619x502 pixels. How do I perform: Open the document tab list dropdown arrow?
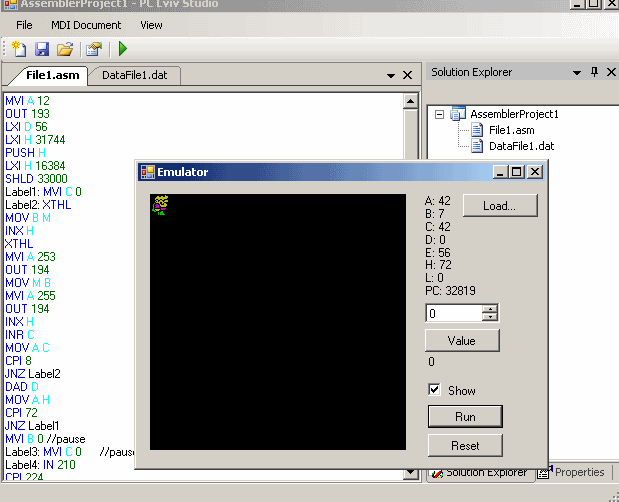[390, 75]
